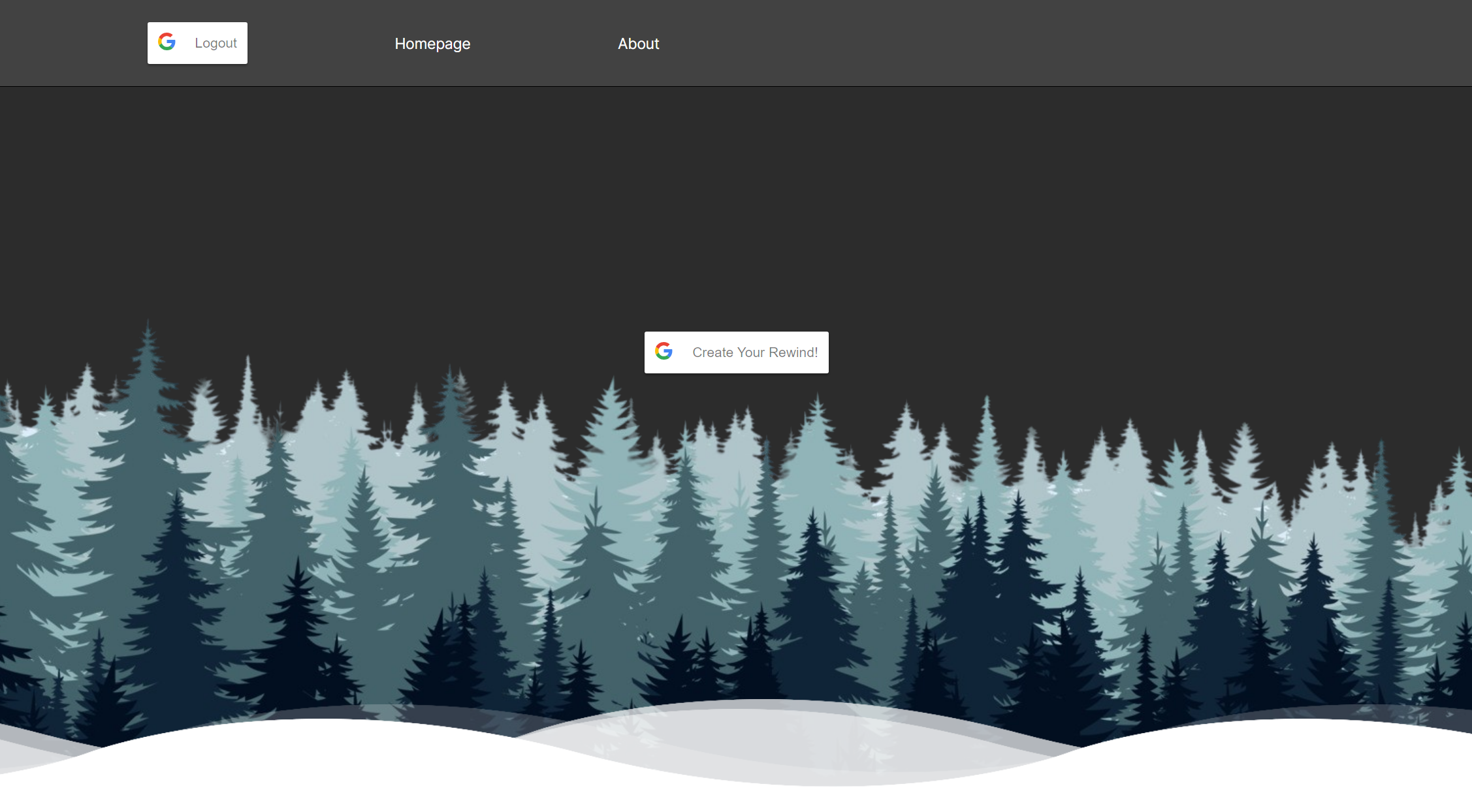Sign out using the Logout text
1472x812 pixels.
click(x=216, y=43)
